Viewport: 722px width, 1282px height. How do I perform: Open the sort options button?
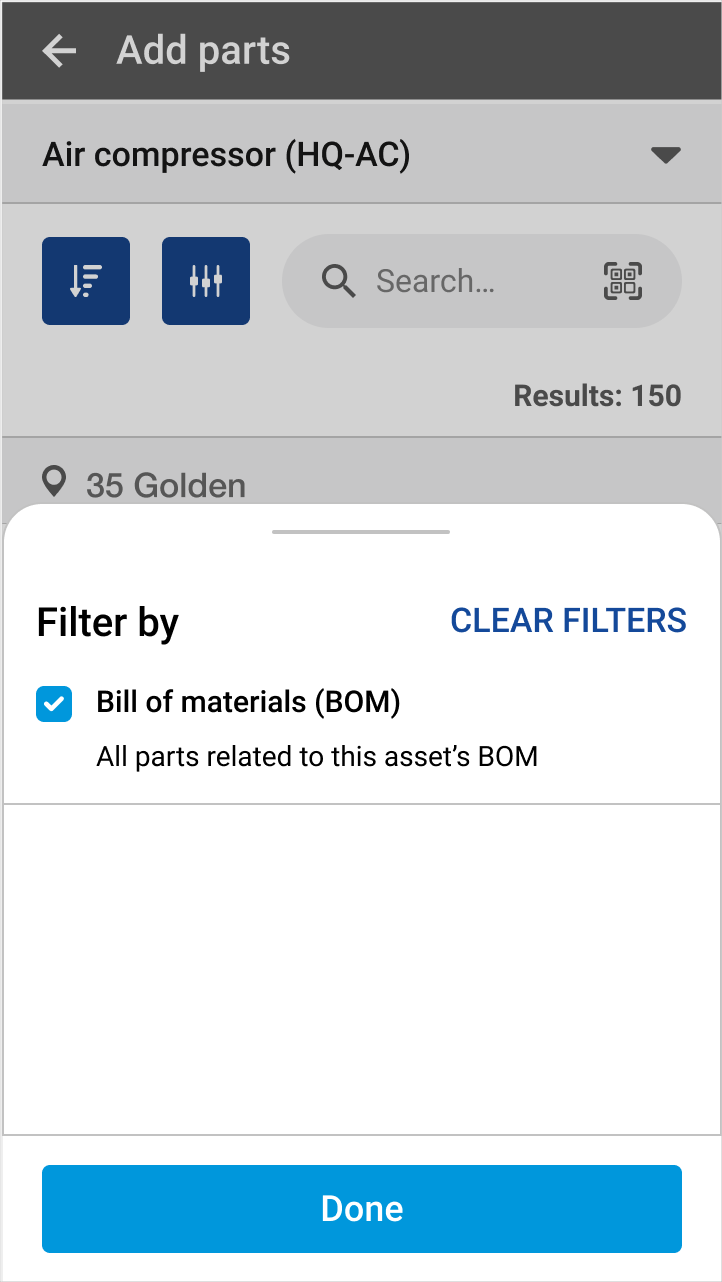click(x=86, y=281)
